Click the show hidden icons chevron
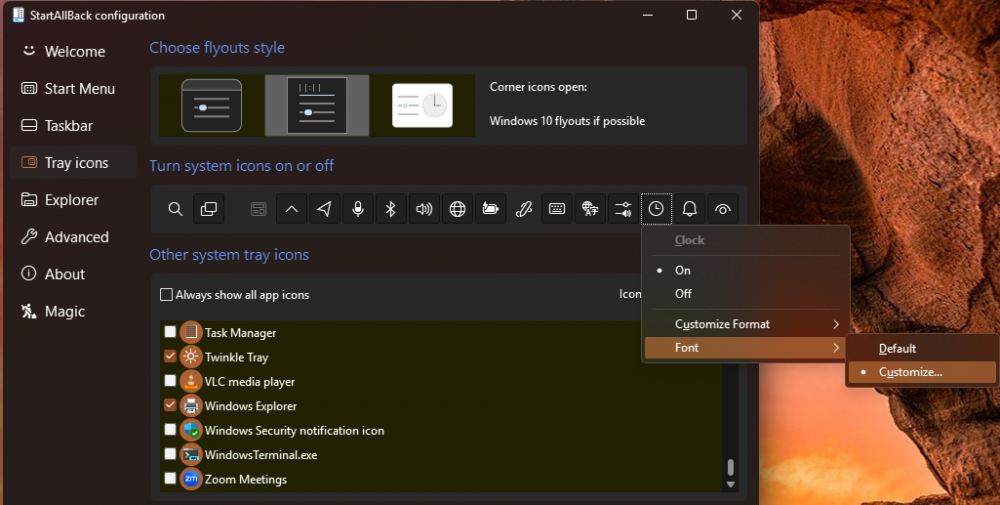Screen dimensions: 1000x505 [292, 209]
